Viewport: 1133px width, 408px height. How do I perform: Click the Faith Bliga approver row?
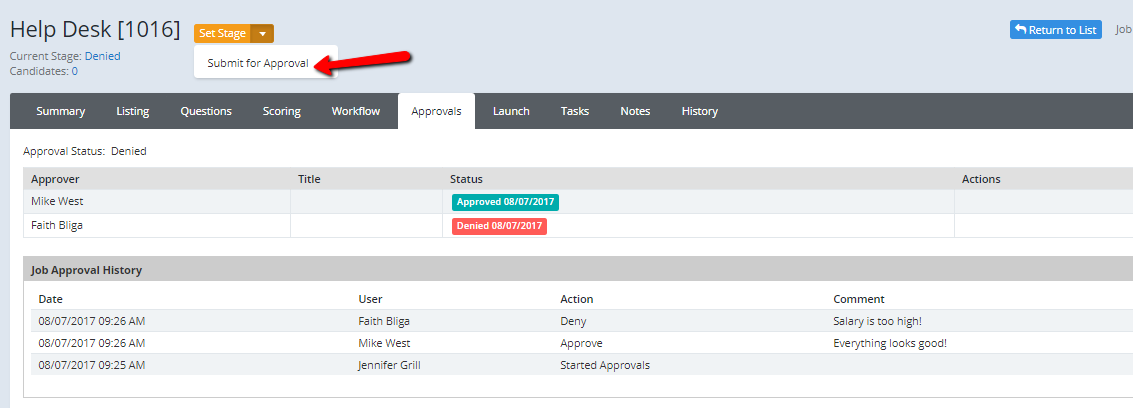[57, 226]
